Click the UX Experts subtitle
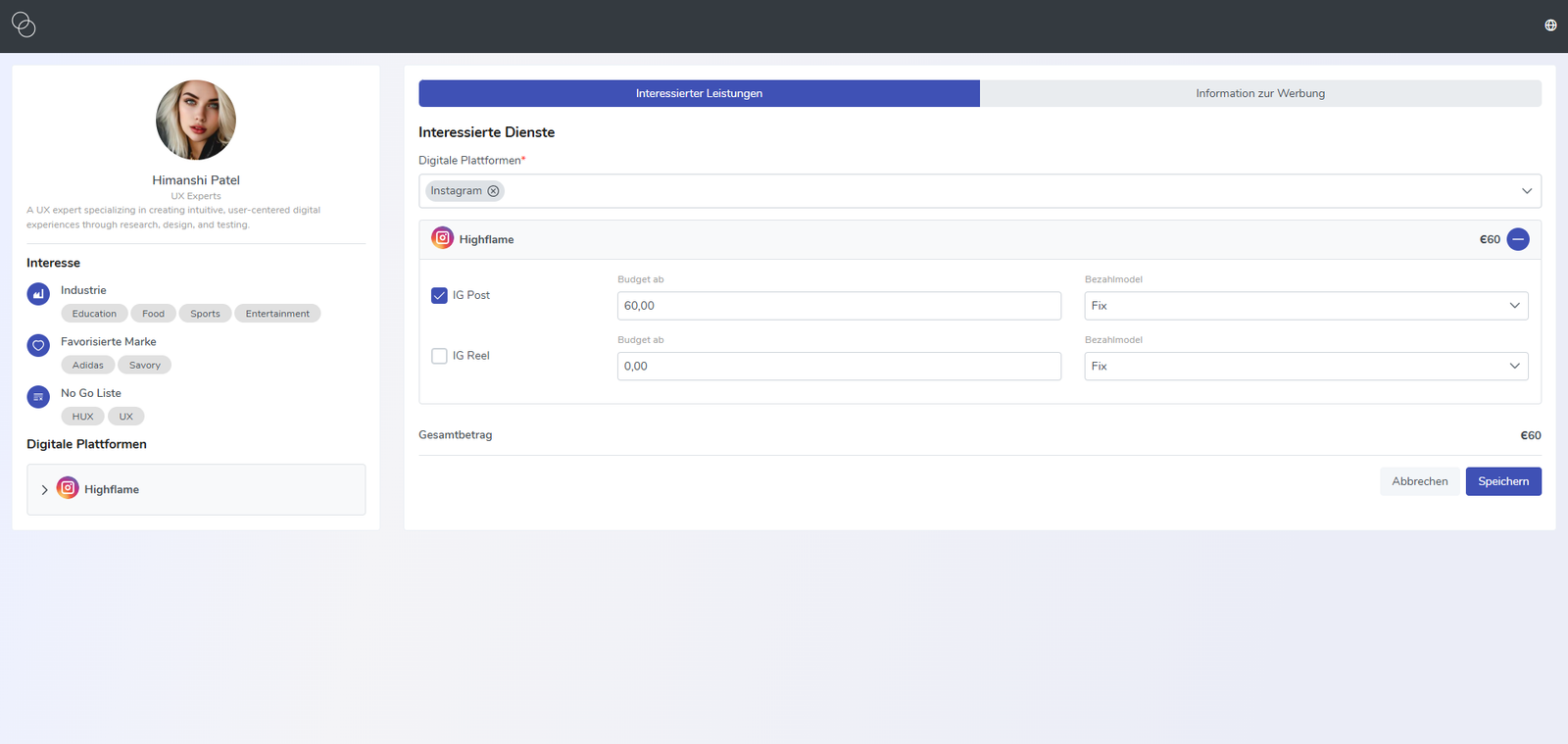The height and width of the screenshot is (744, 1568). [x=196, y=196]
